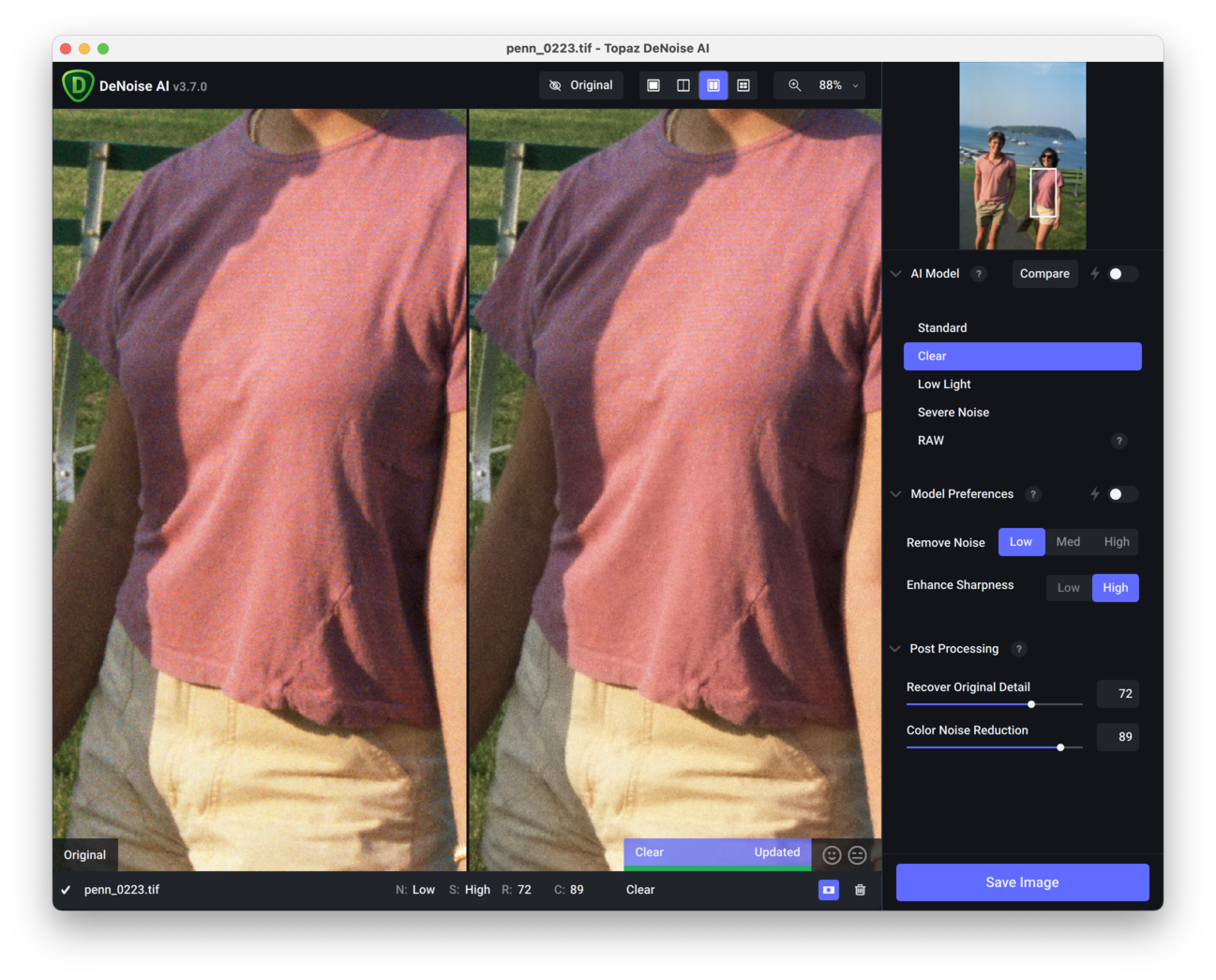Switch to split view layout icon
The image size is (1216, 980).
pyautogui.click(x=683, y=85)
